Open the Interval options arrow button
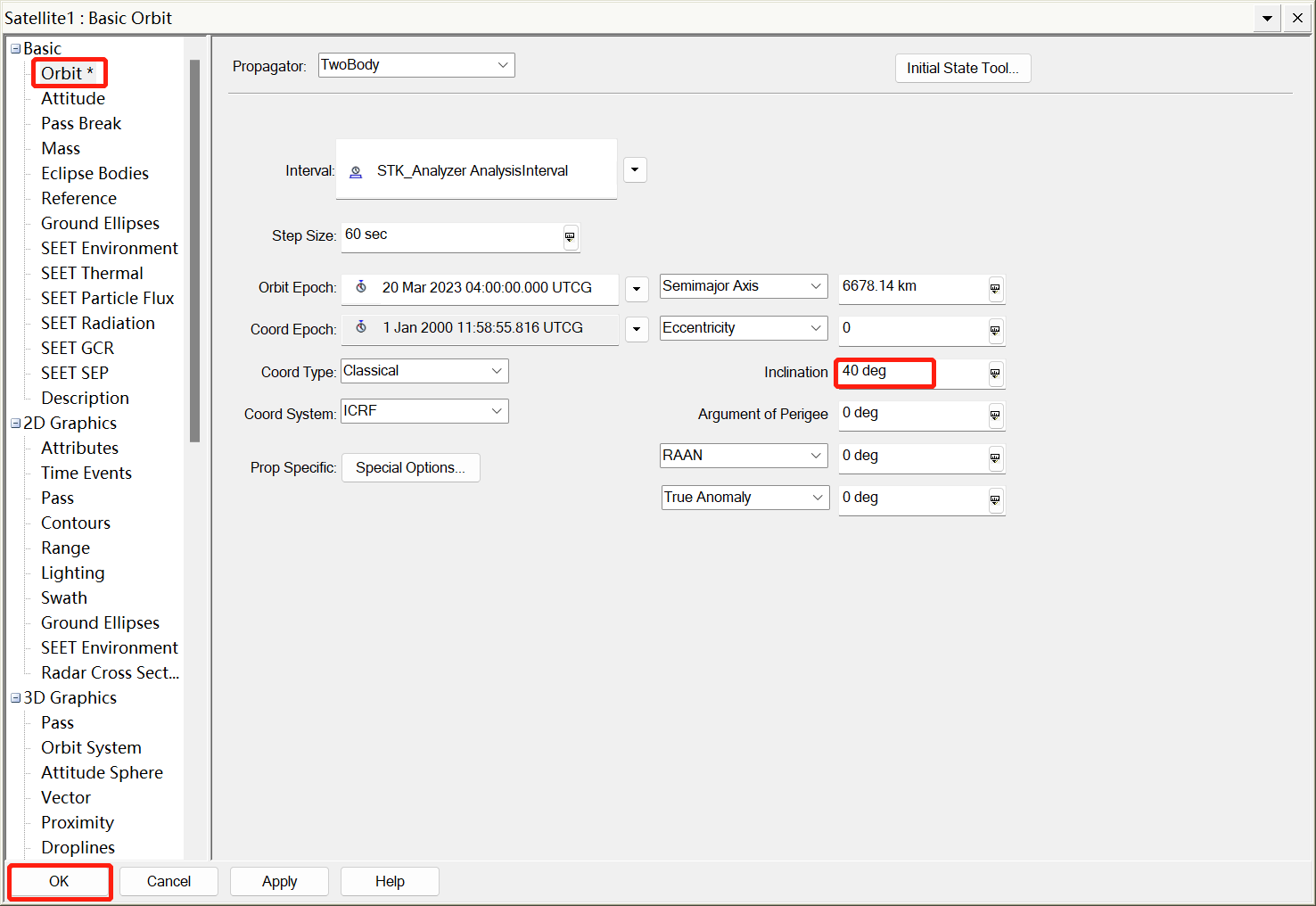The image size is (1316, 906). point(635,169)
